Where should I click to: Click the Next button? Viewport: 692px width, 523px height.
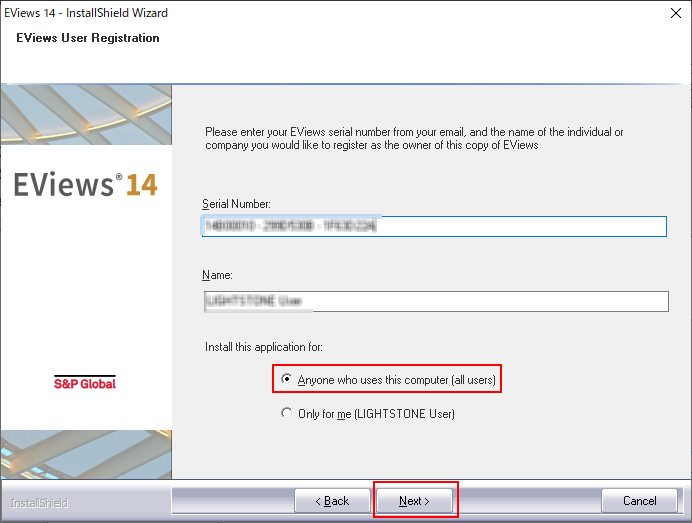point(414,500)
